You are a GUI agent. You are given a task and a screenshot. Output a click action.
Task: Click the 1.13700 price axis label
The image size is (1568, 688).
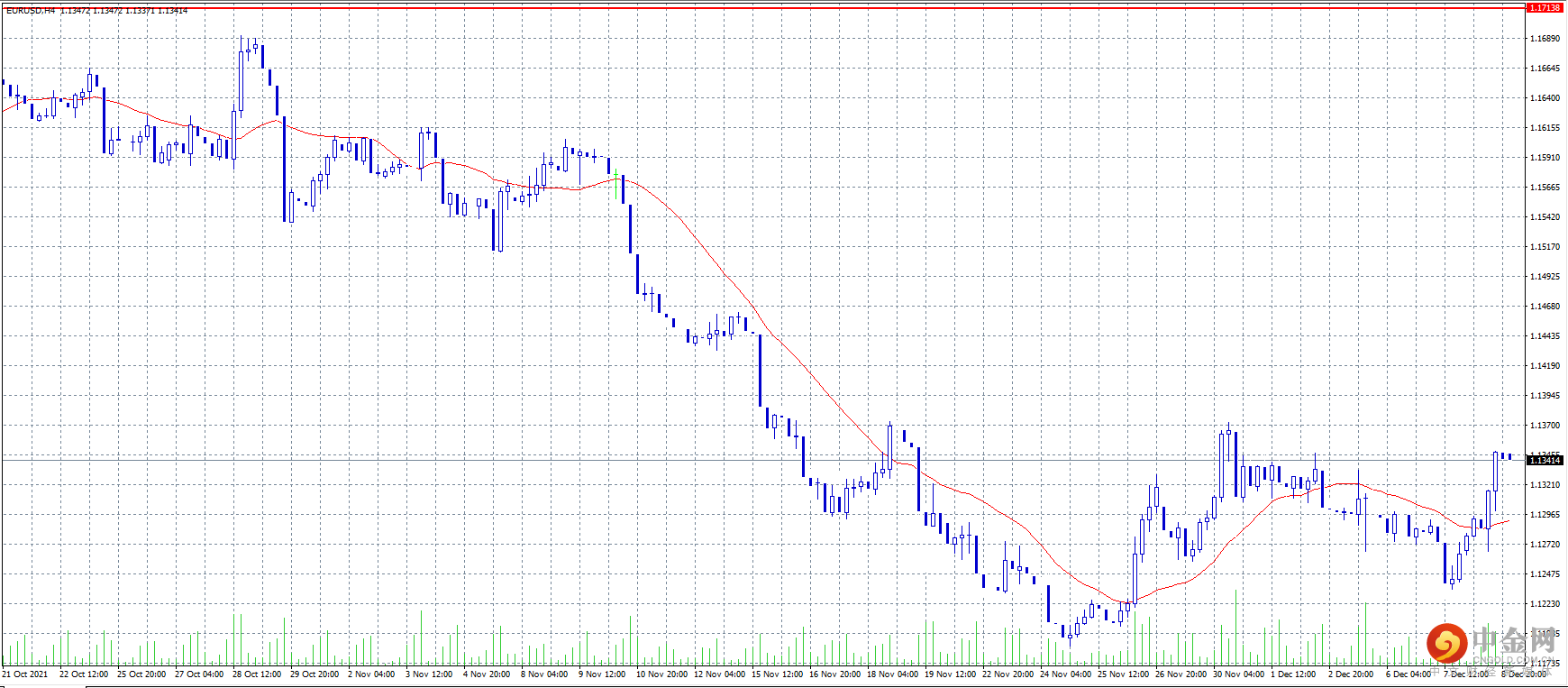1545,426
